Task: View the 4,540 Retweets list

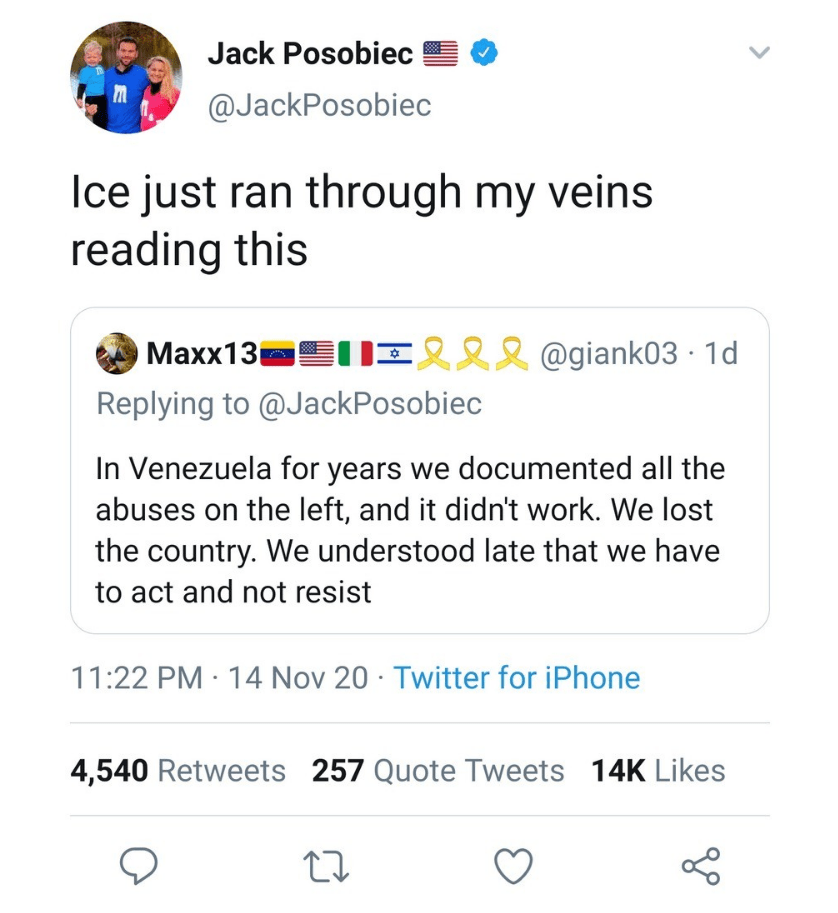Action: tap(178, 770)
